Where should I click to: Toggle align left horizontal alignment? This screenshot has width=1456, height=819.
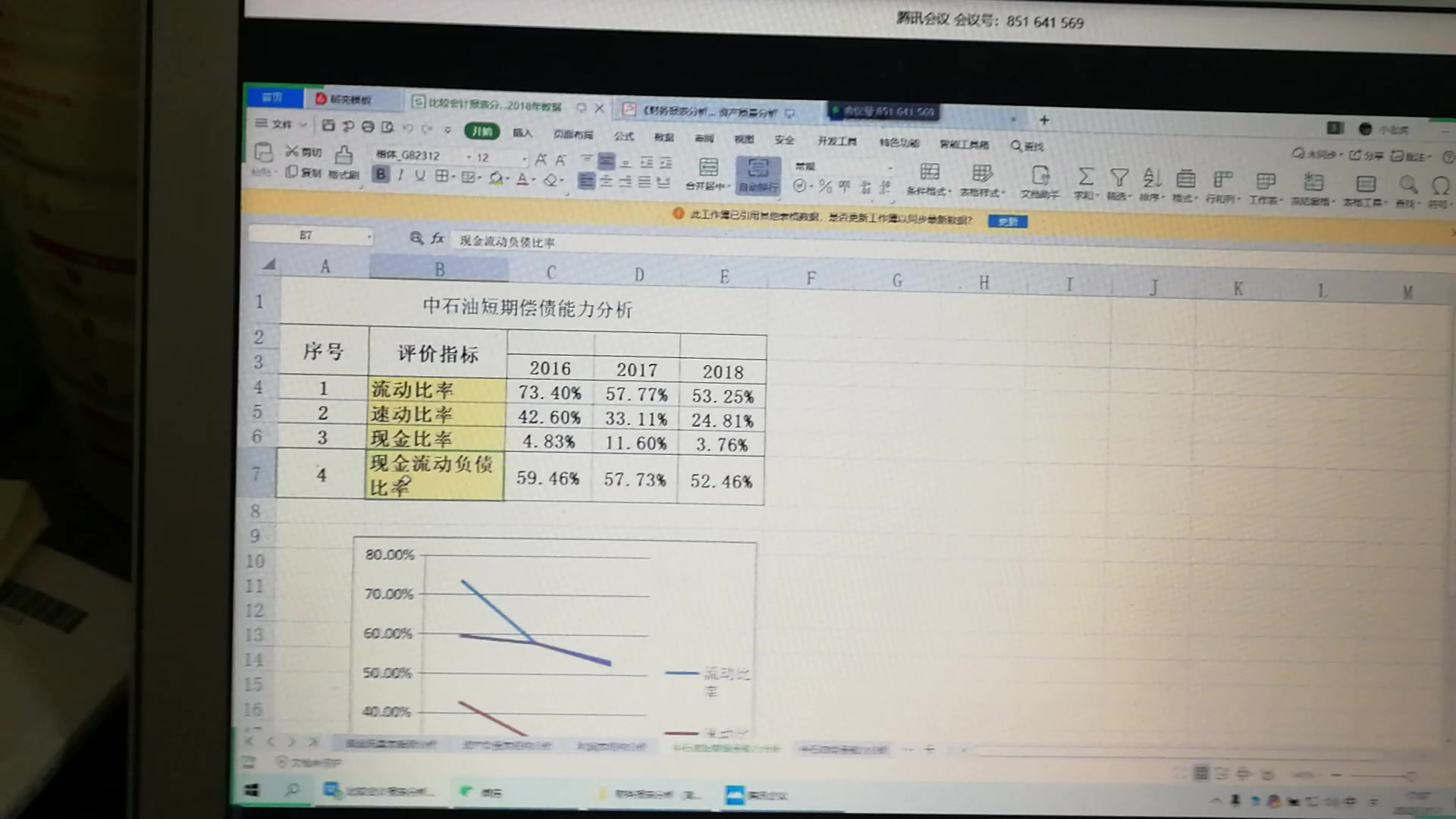point(586,180)
